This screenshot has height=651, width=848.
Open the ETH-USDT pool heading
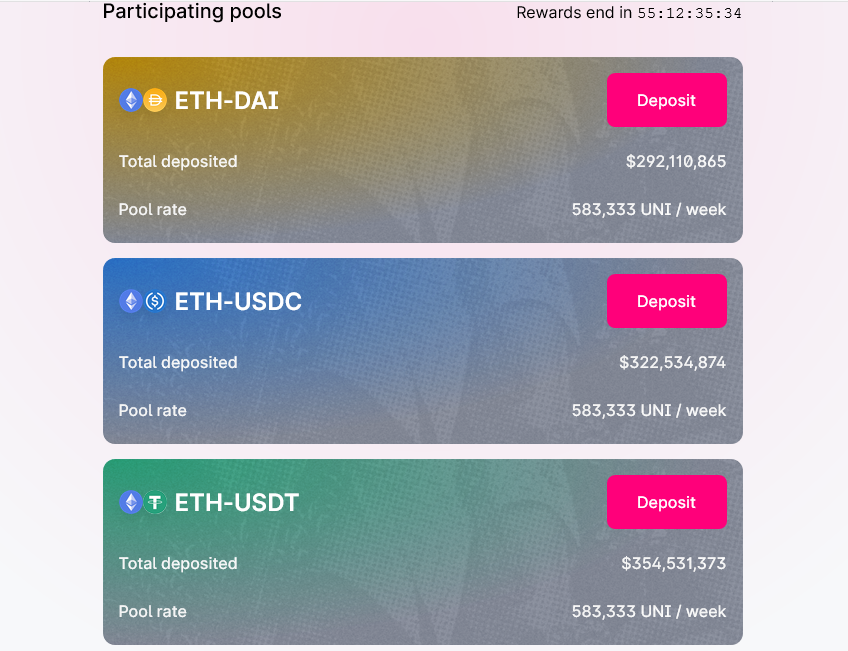236,502
